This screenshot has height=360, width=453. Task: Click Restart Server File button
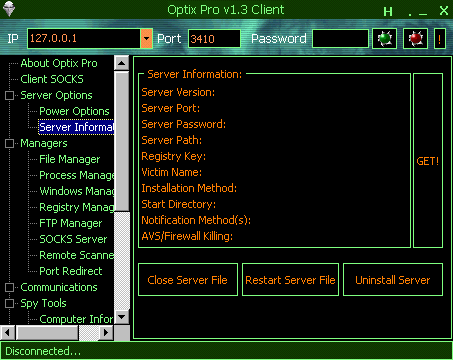(290, 280)
